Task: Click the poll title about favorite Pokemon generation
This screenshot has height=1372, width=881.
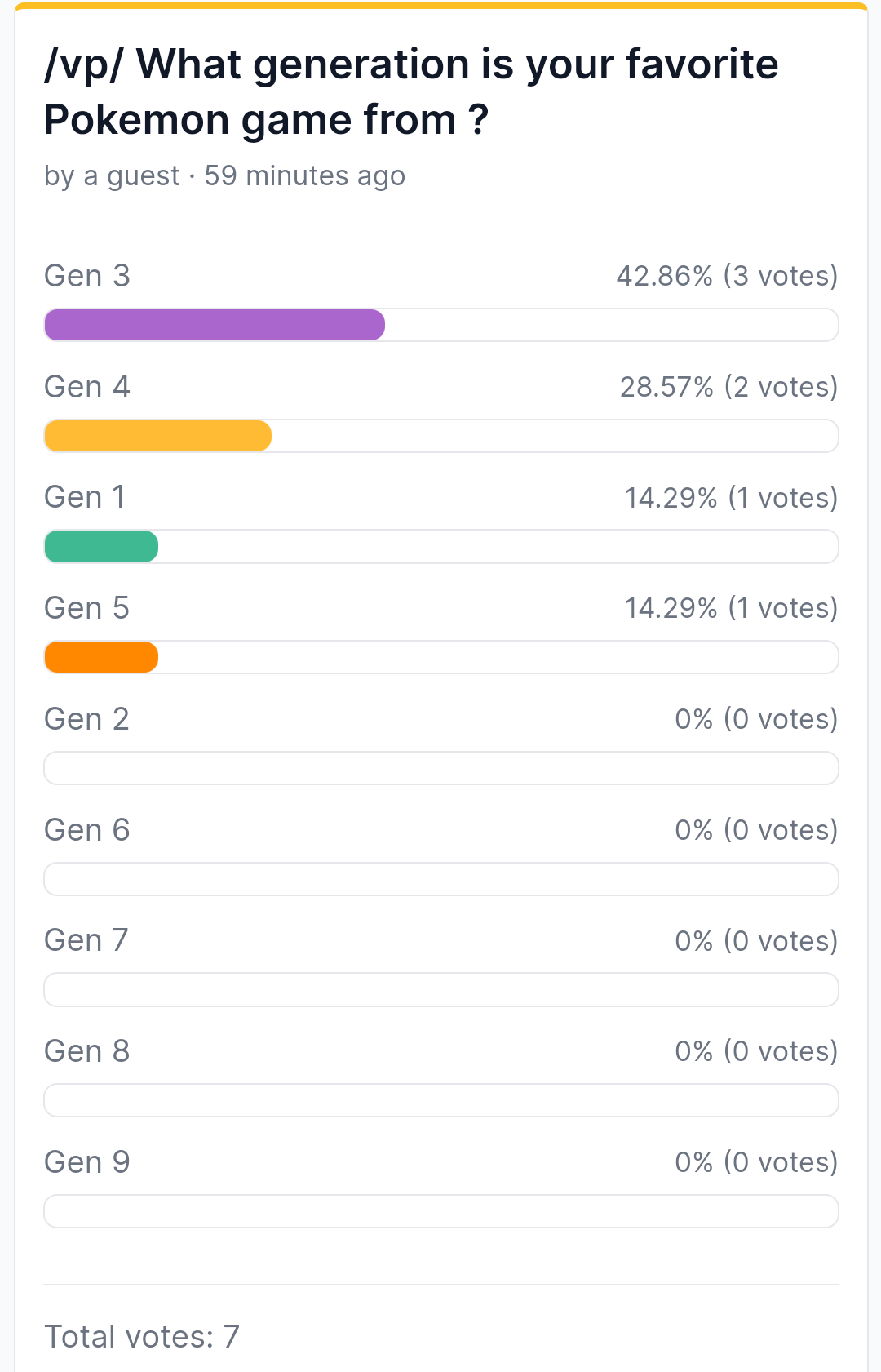Action: point(411,91)
